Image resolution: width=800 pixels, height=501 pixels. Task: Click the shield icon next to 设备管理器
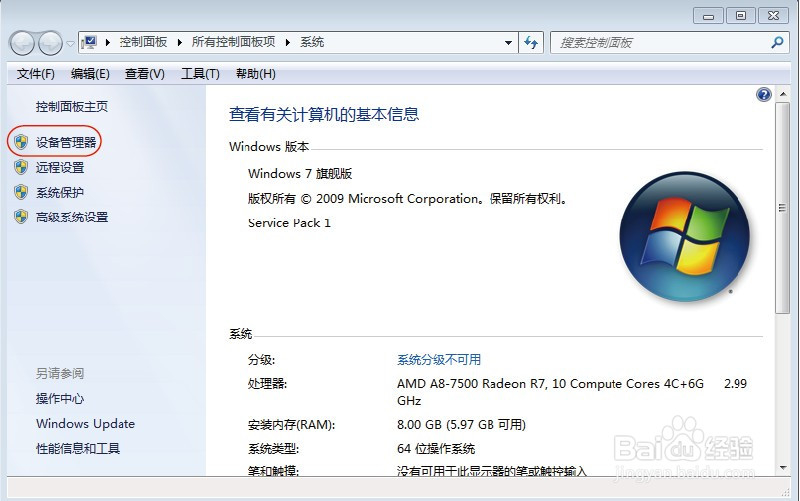pos(21,142)
